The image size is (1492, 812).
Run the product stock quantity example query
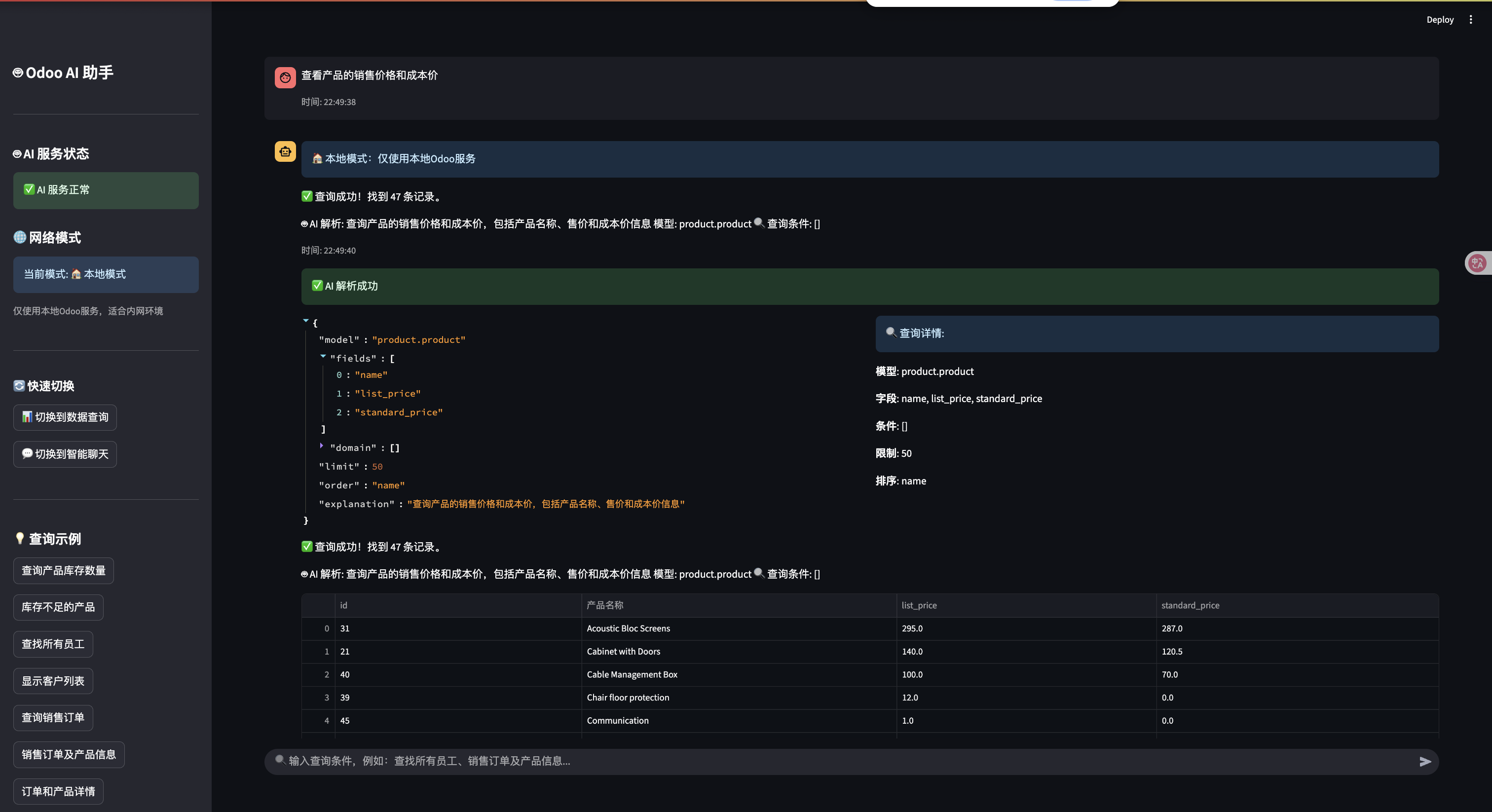[x=64, y=570]
